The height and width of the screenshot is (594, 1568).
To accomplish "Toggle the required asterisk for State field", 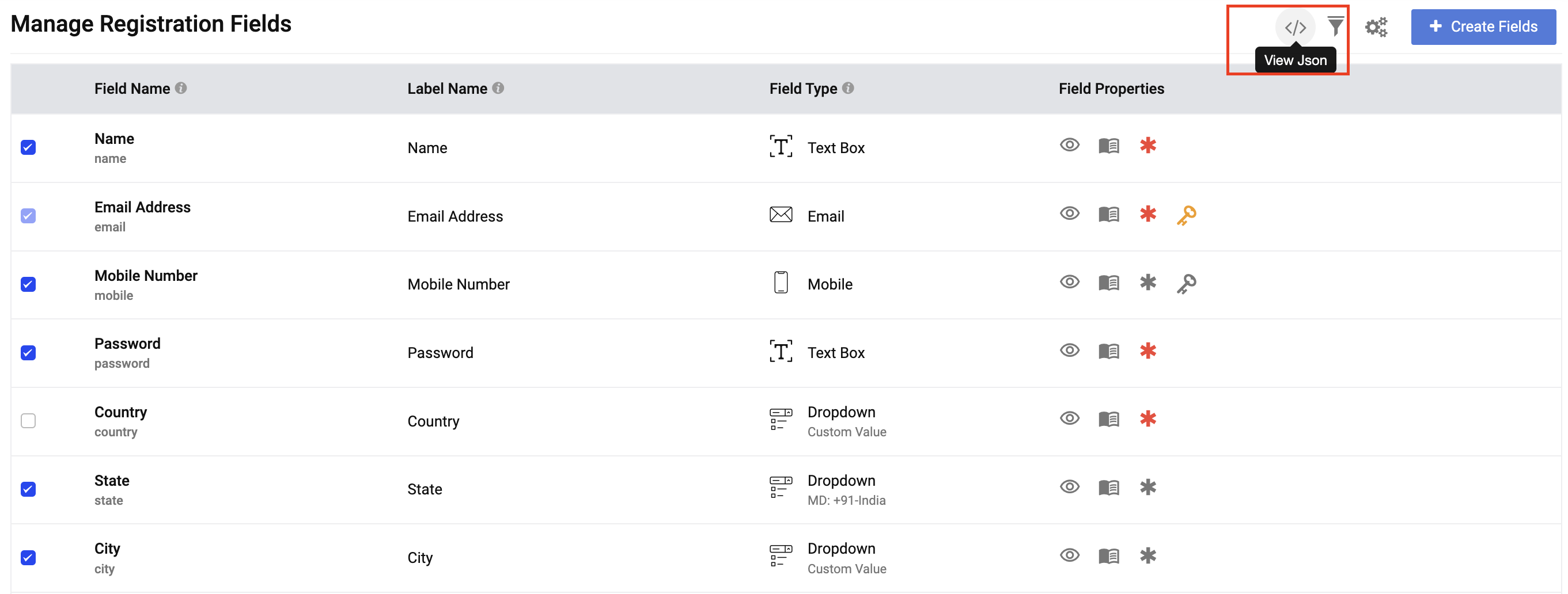I will 1148,488.
